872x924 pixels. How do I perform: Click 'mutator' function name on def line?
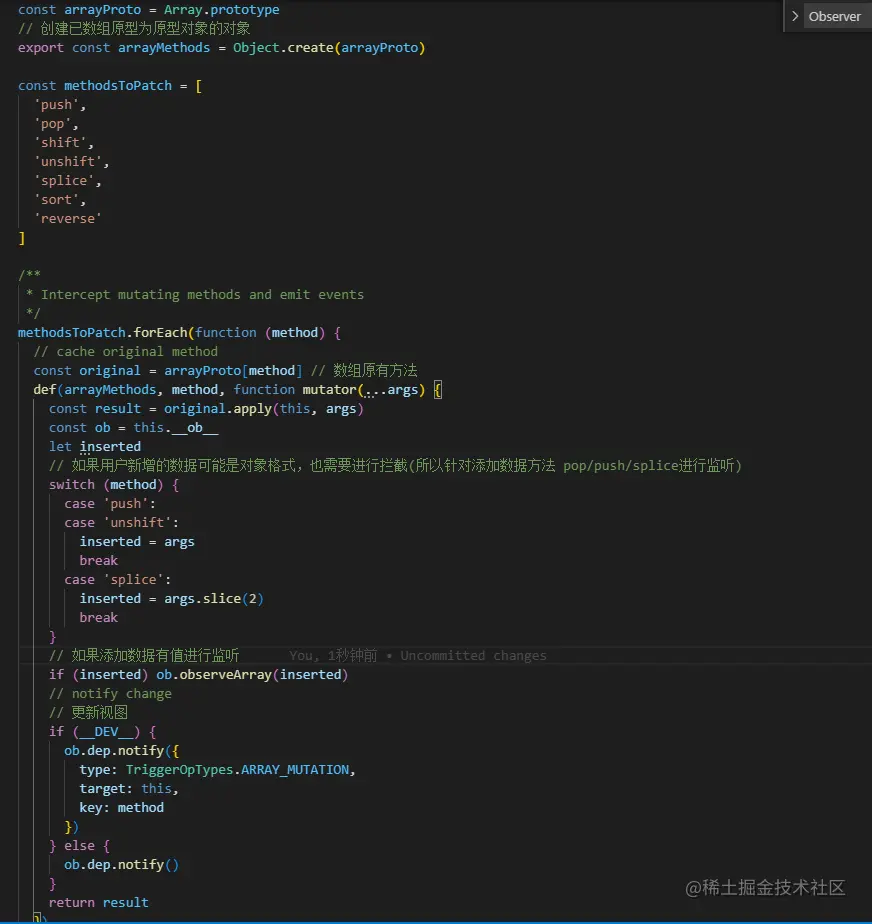click(x=329, y=390)
